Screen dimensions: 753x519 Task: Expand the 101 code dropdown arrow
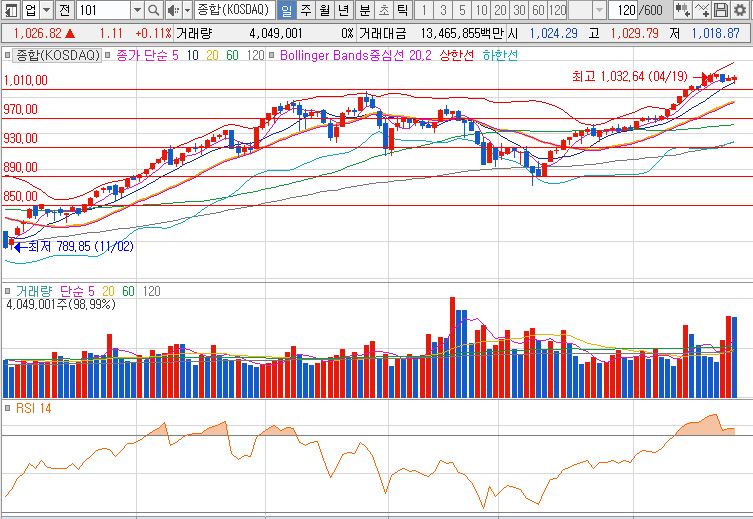pyautogui.click(x=137, y=10)
